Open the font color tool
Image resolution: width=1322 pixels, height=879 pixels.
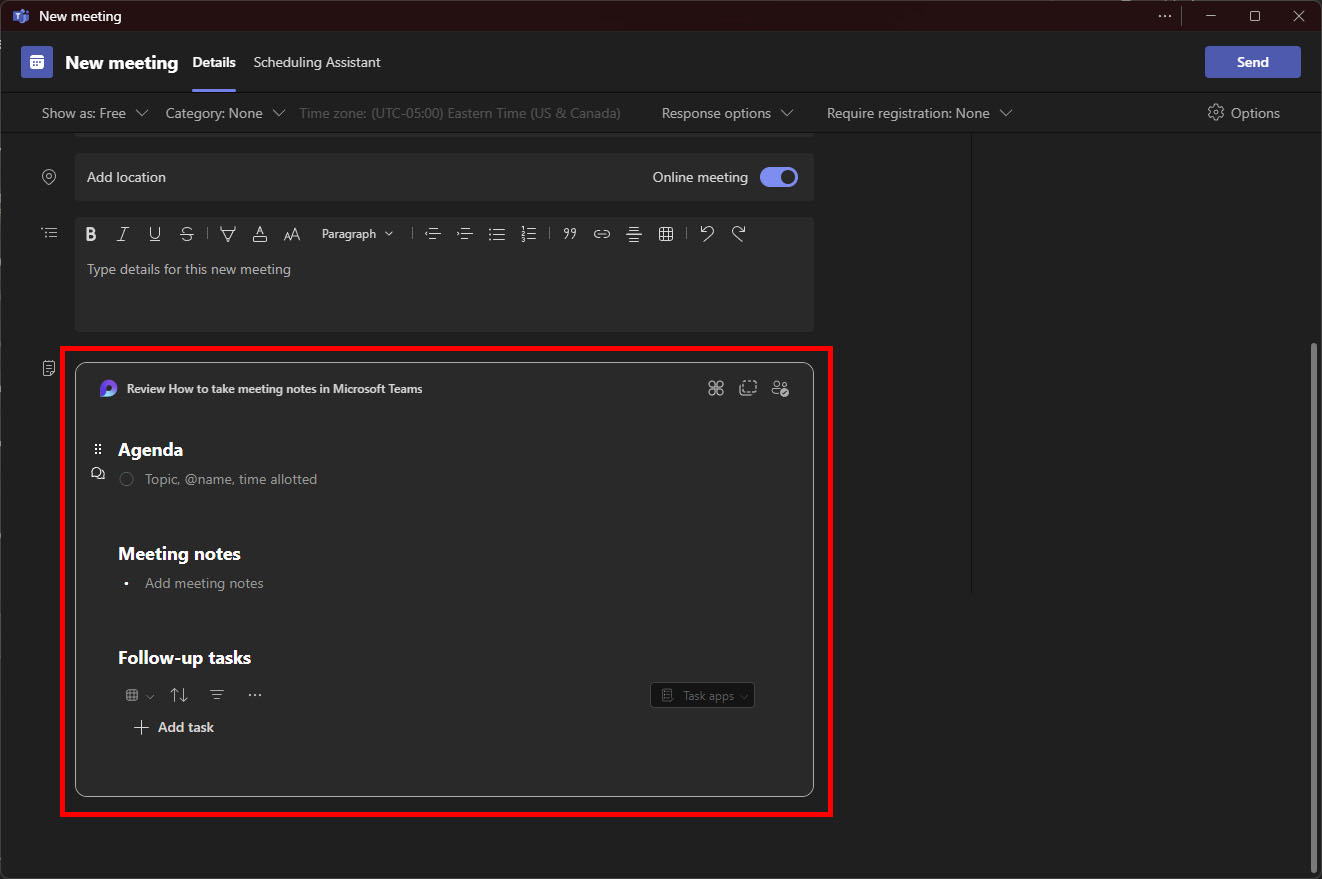tap(260, 234)
